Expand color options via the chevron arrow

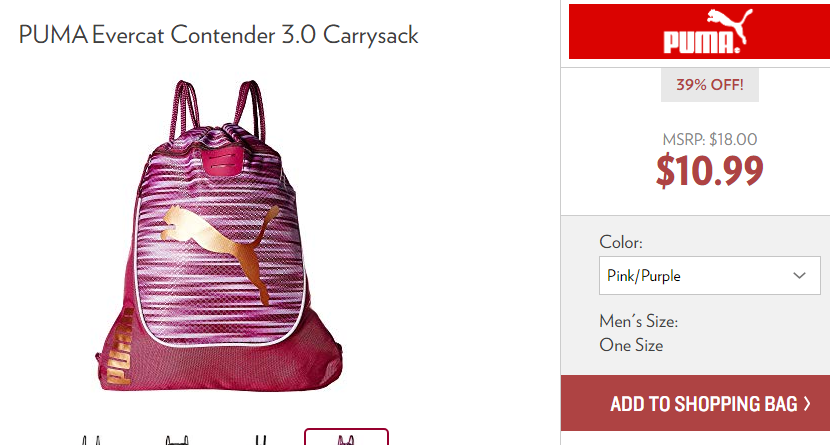799,276
